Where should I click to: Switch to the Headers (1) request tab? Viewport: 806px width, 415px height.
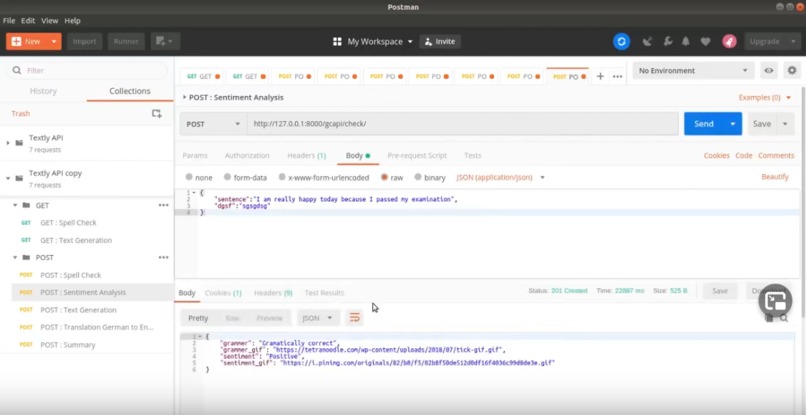click(306, 155)
